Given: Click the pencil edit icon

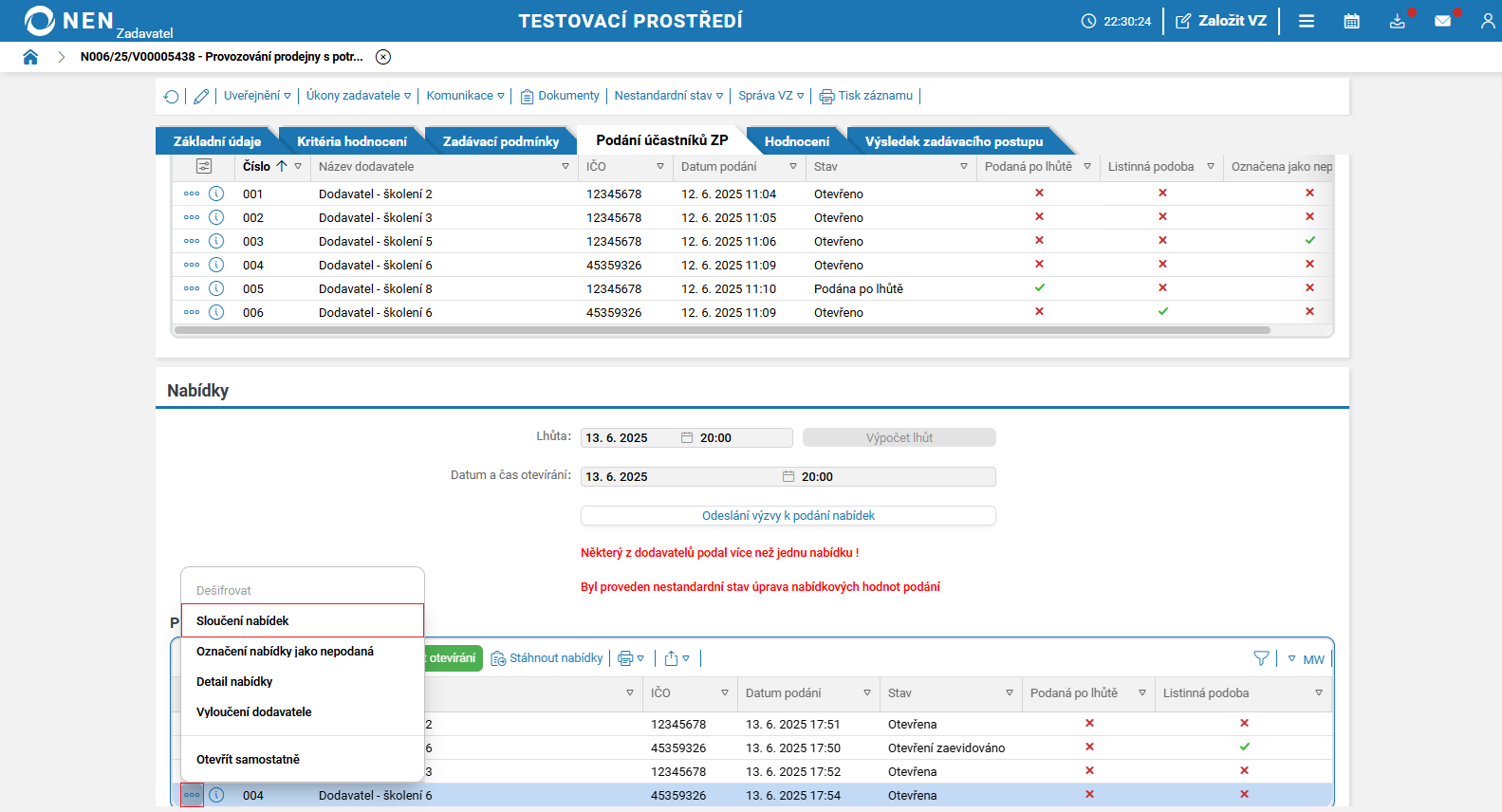Looking at the screenshot, I should 201,96.
